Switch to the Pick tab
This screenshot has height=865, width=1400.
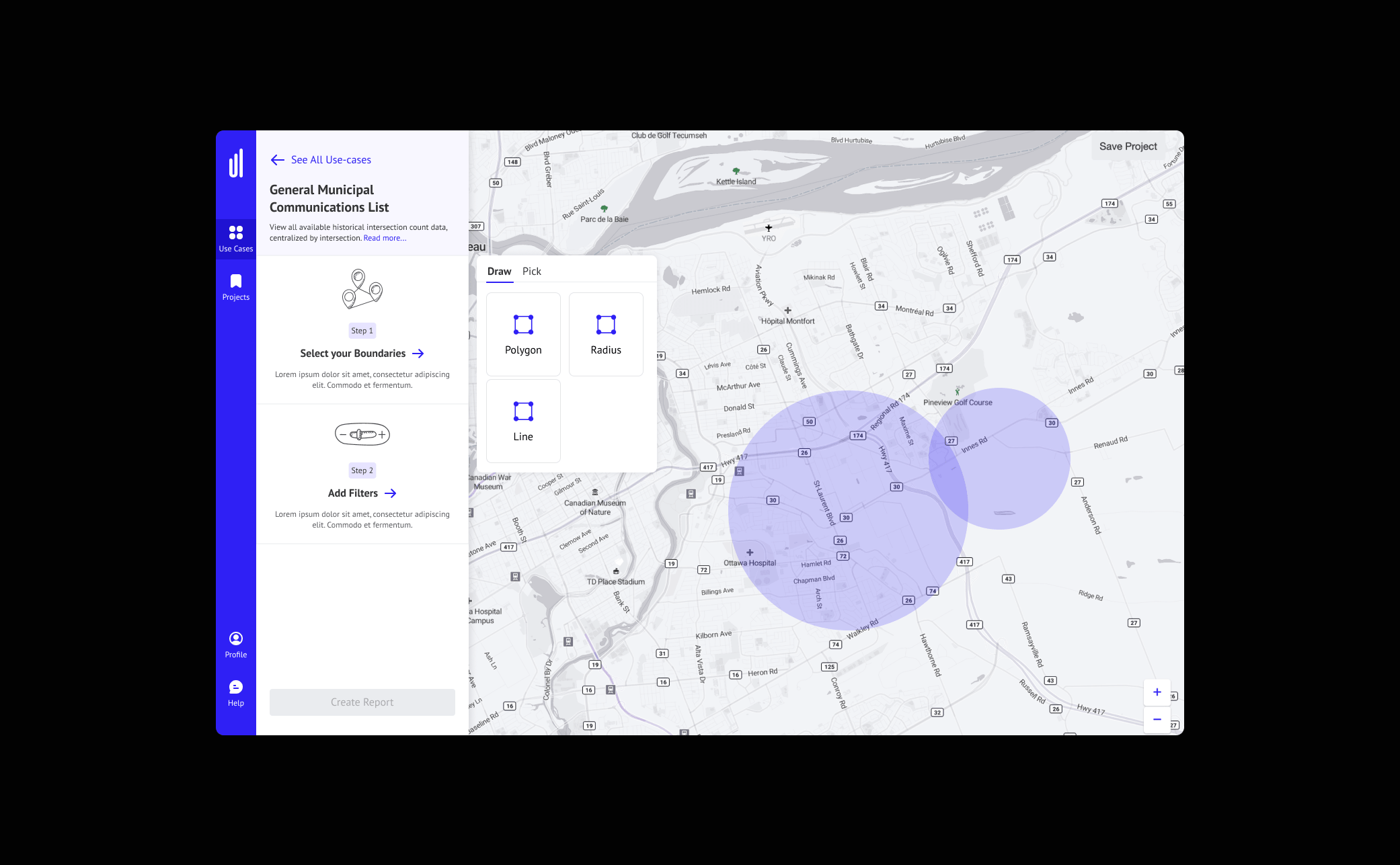531,272
